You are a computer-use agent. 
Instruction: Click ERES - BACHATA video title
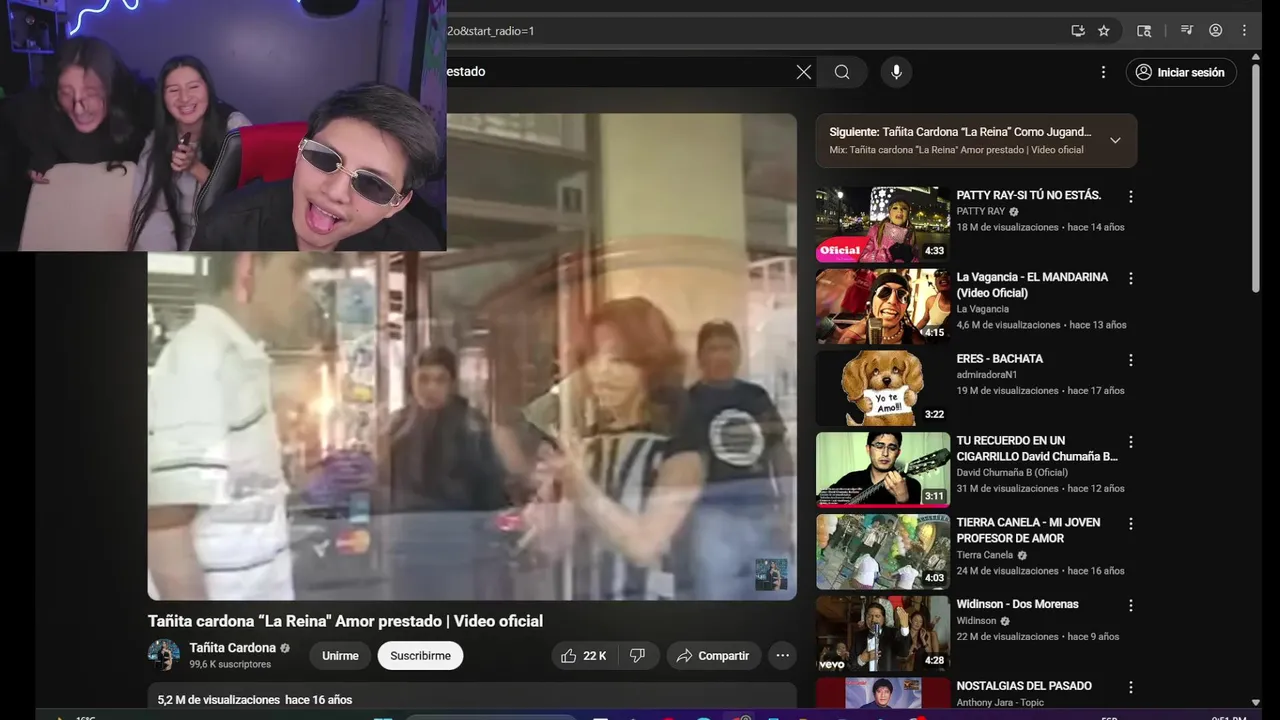[999, 359]
